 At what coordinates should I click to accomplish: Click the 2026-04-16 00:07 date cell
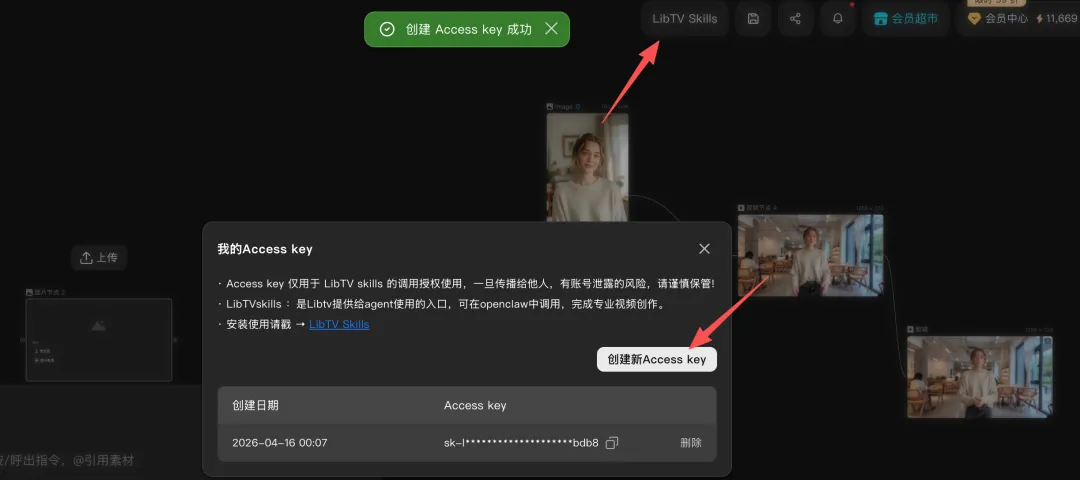(280, 443)
